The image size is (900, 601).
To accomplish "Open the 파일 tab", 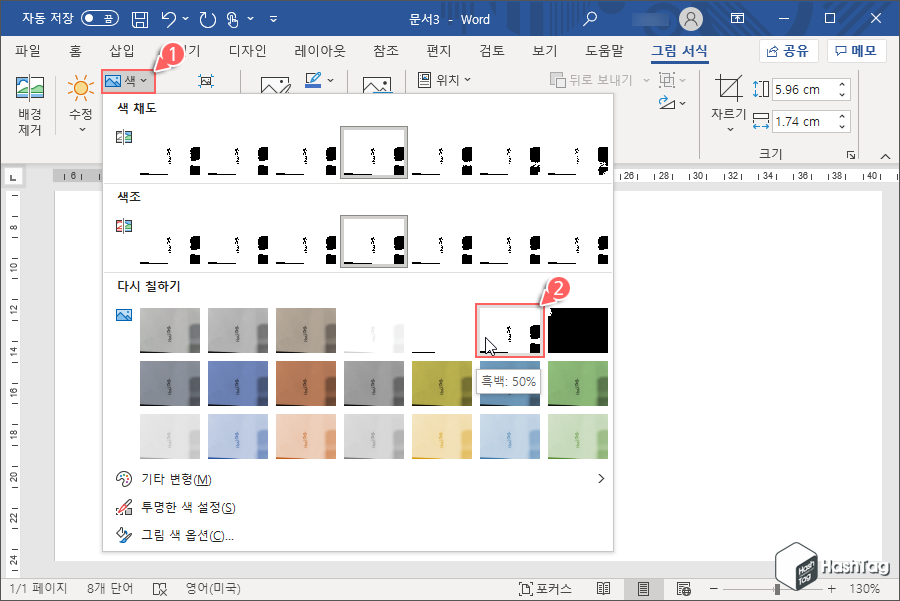I will [x=28, y=51].
